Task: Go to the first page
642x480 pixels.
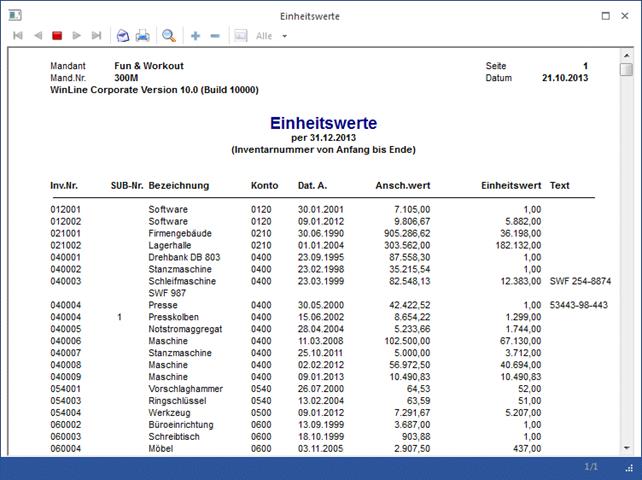Action: pyautogui.click(x=18, y=36)
